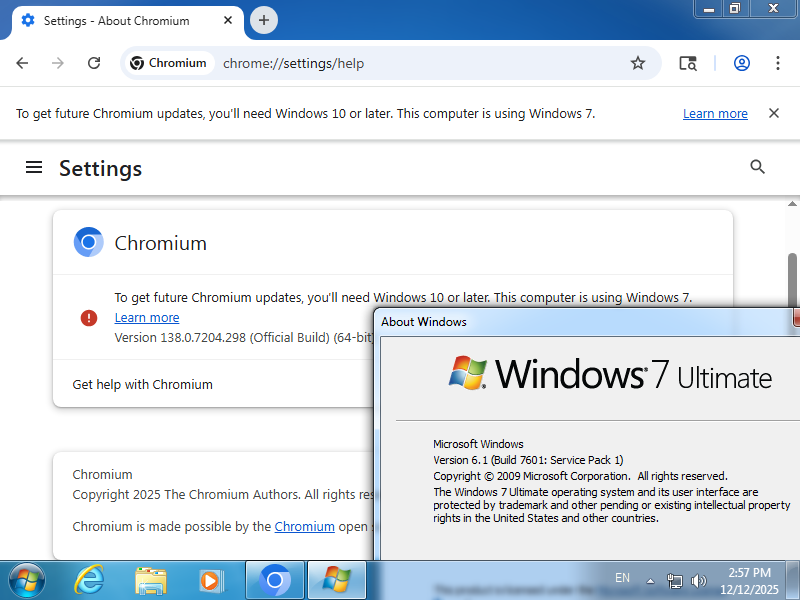
Task: Click the Chromium open source link
Action: (x=305, y=526)
